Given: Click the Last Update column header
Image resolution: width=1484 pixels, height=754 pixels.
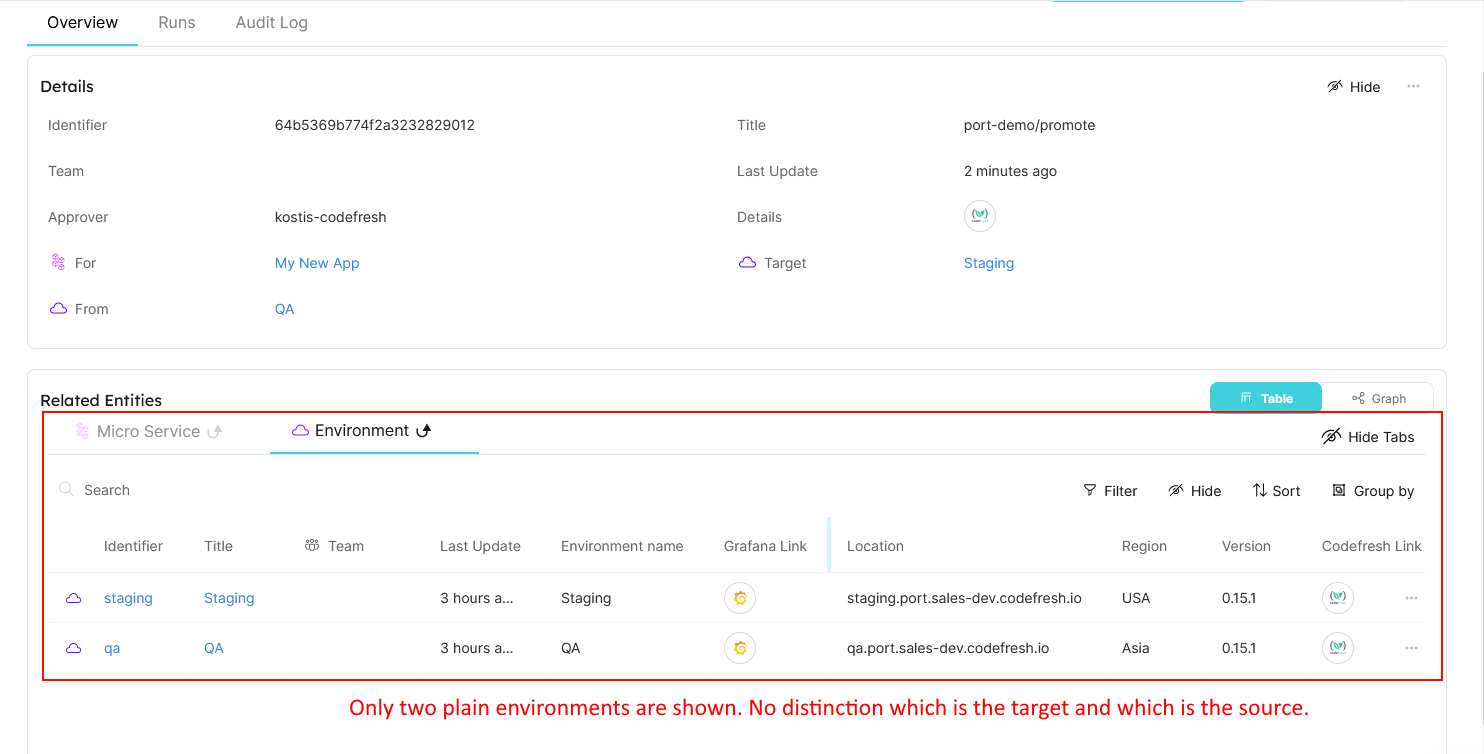Looking at the screenshot, I should [x=480, y=546].
